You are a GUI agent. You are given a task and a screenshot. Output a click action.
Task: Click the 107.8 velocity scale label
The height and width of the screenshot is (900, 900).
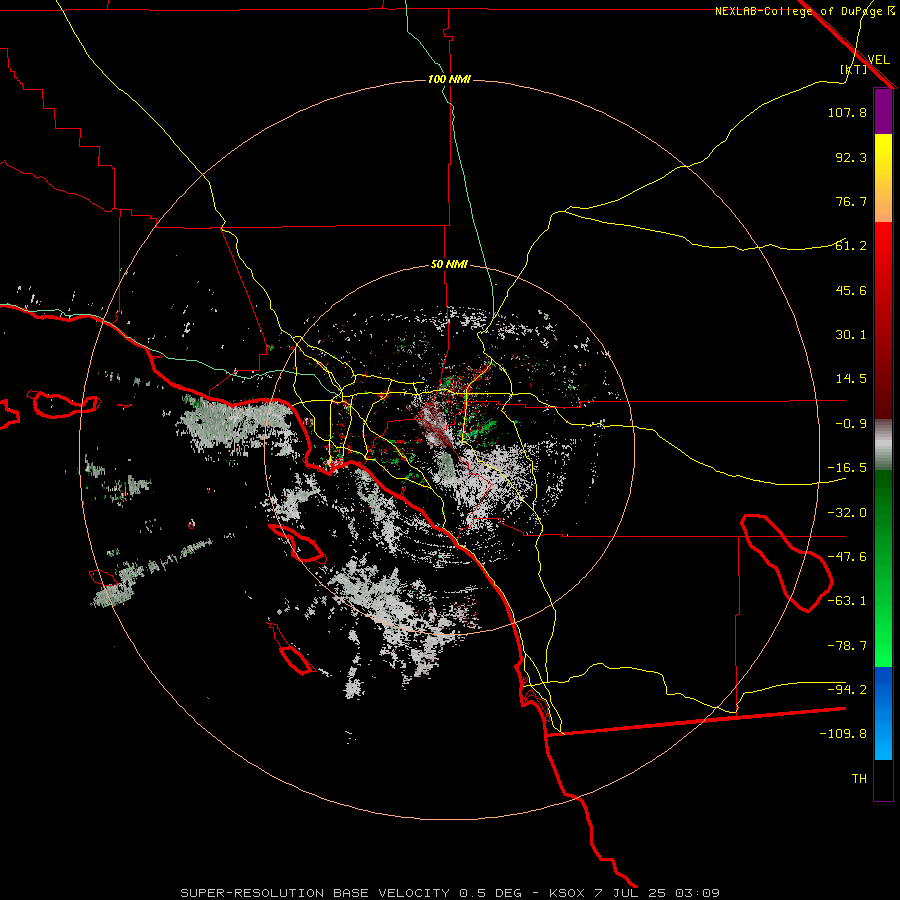pos(847,112)
